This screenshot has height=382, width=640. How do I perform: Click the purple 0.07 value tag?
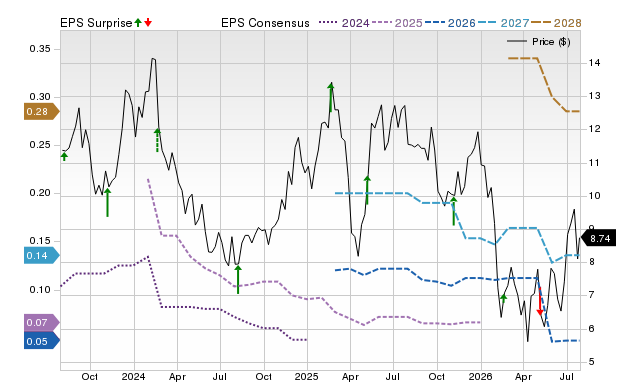click(42, 322)
